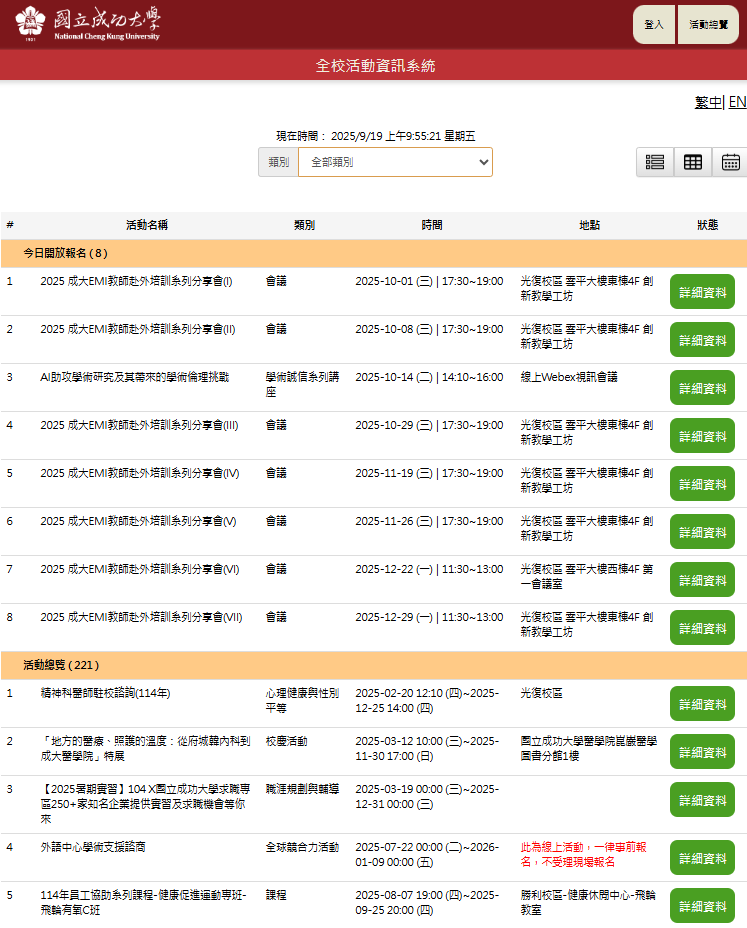Image resolution: width=747 pixels, height=928 pixels.
Task: Switch language to EN
Action: click(737, 102)
